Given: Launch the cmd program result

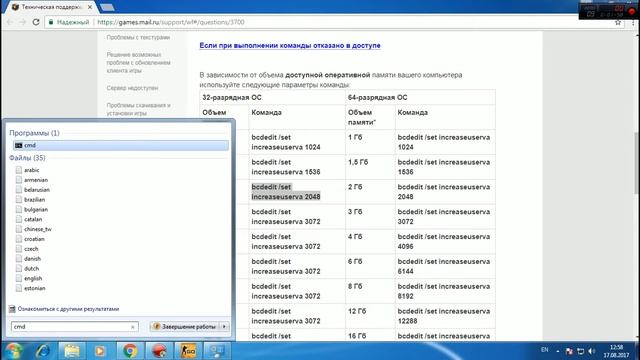Looking at the screenshot, I should [120, 145].
